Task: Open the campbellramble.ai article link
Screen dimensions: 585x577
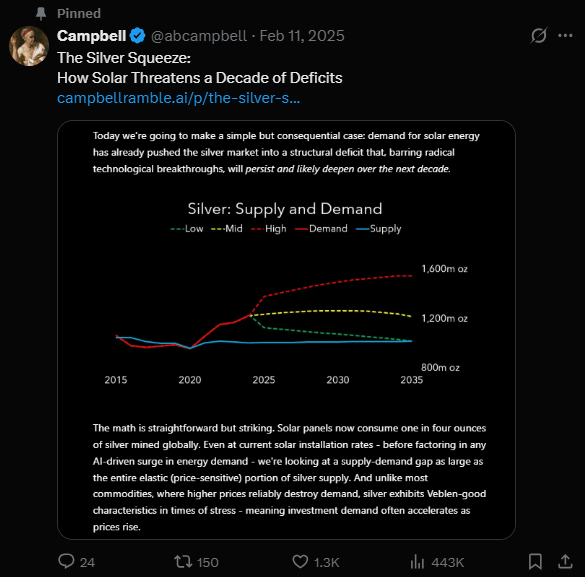Action: coord(178,98)
